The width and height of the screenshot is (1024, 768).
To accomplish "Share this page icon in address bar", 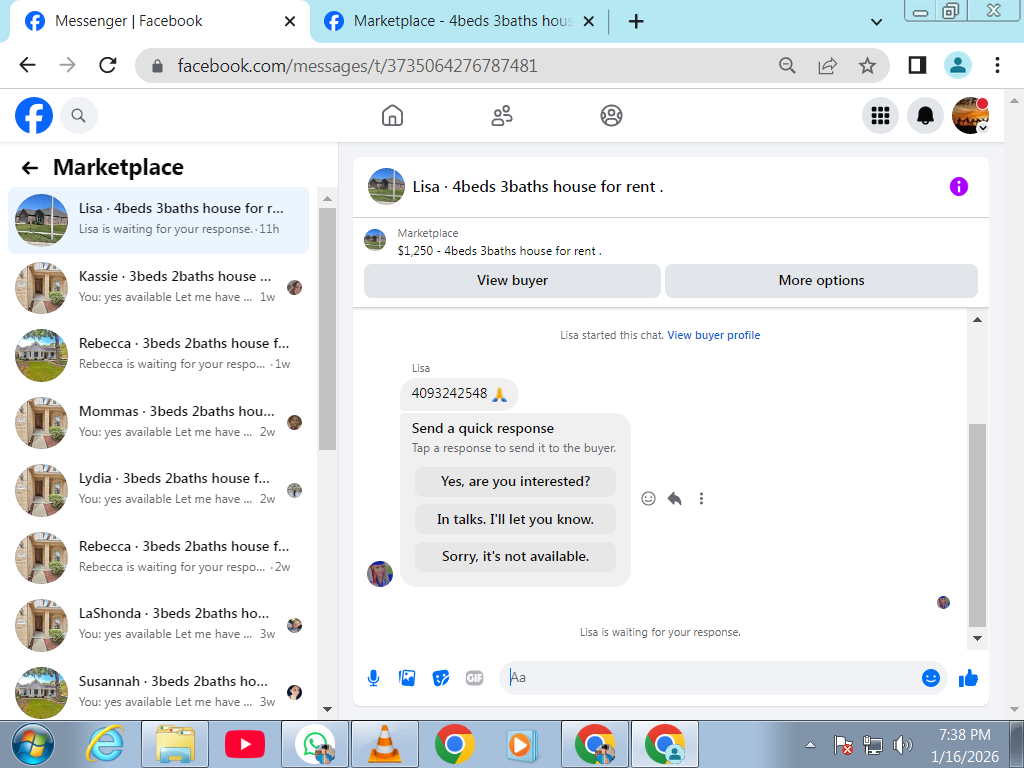I will 827,65.
